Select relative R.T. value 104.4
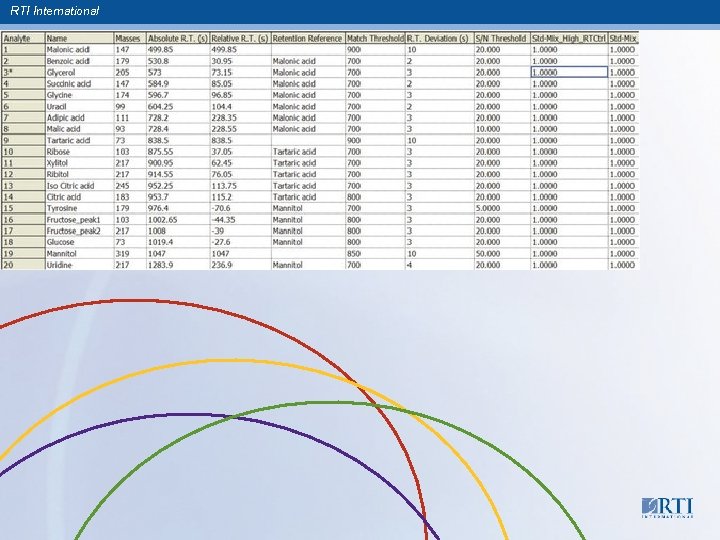Viewport: 720px width, 540px height. coord(241,106)
